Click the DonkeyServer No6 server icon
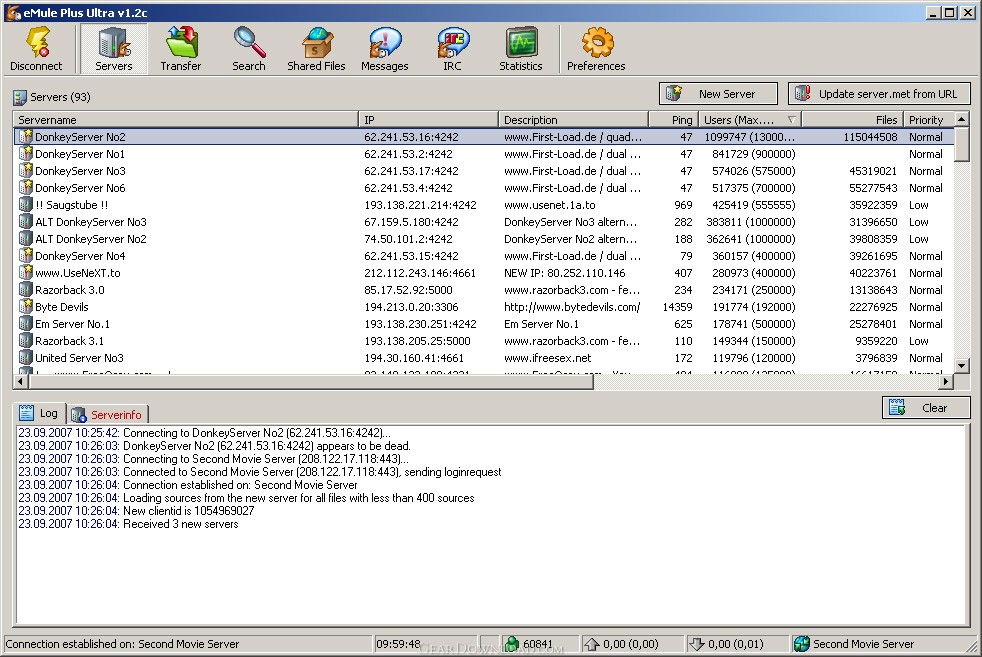This screenshot has width=982, height=657. (x=26, y=188)
